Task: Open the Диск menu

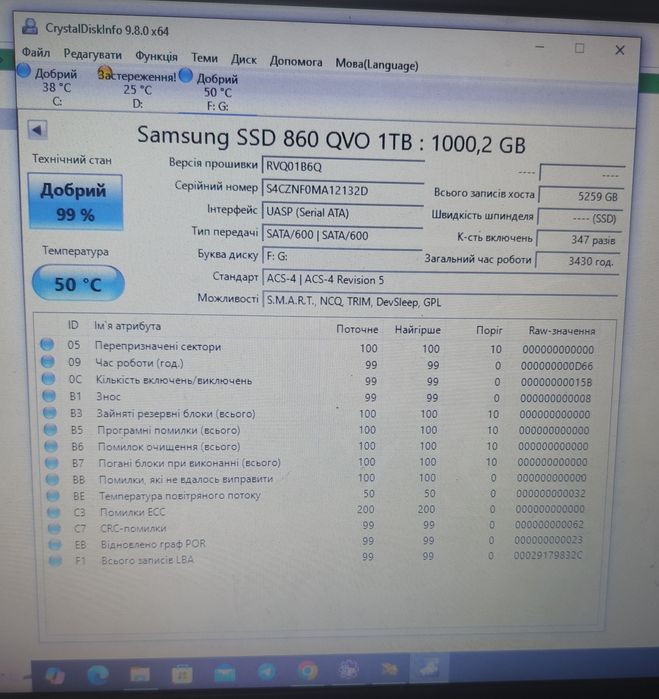Action: [x=243, y=60]
